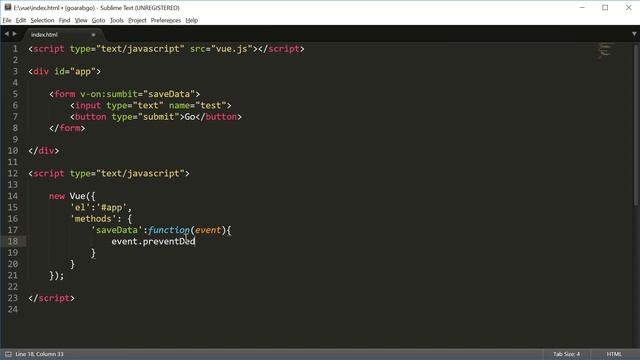Select line number 1 in gutter
Screen dimensions: 640x360
coord(15,49)
